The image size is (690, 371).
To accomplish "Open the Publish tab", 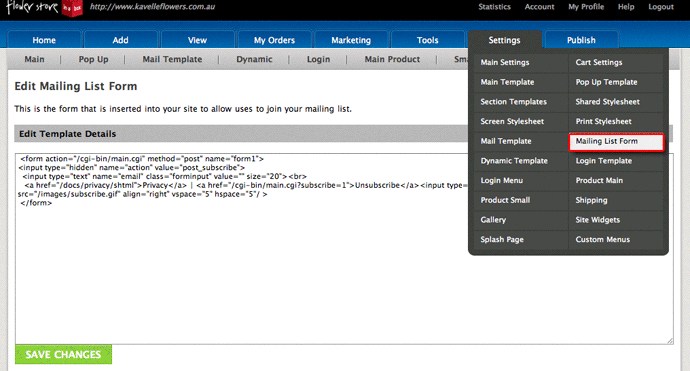I will click(581, 40).
